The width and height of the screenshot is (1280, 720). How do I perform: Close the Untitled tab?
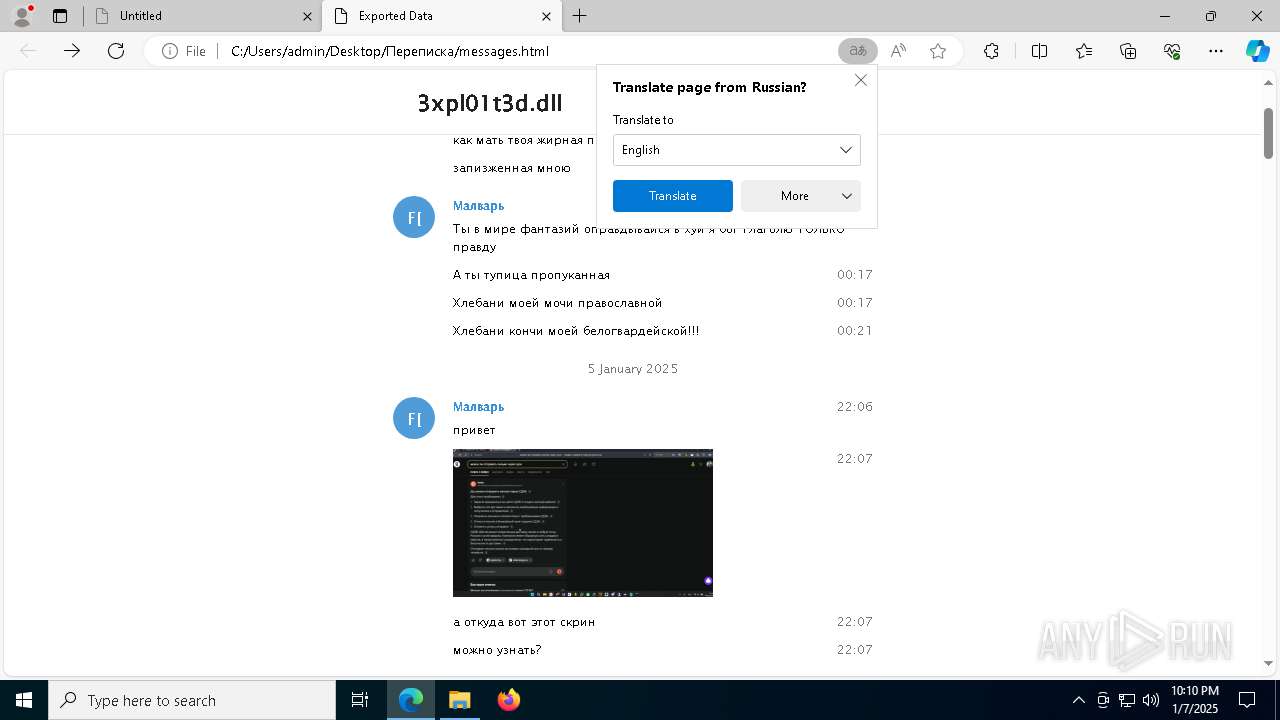(x=307, y=16)
